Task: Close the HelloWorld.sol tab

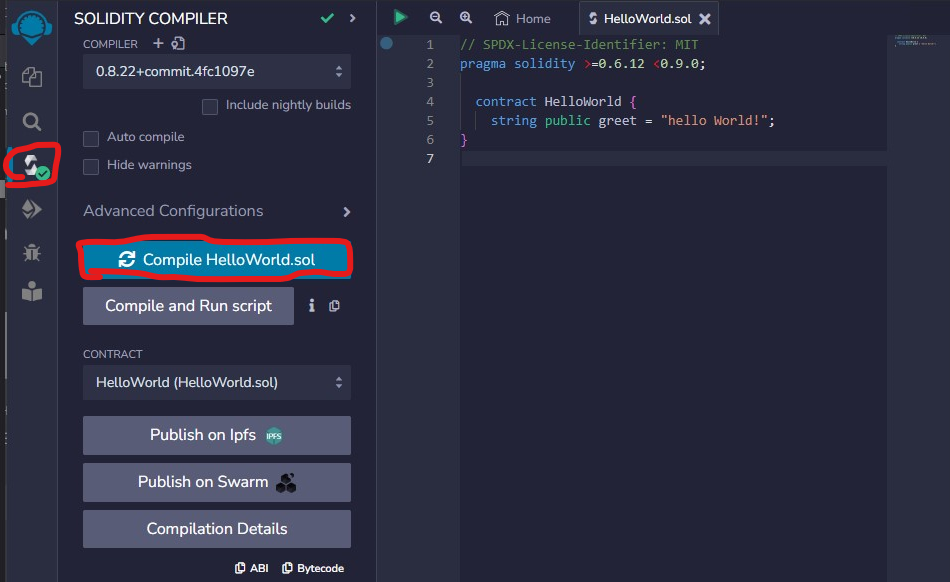Action: 705,19
